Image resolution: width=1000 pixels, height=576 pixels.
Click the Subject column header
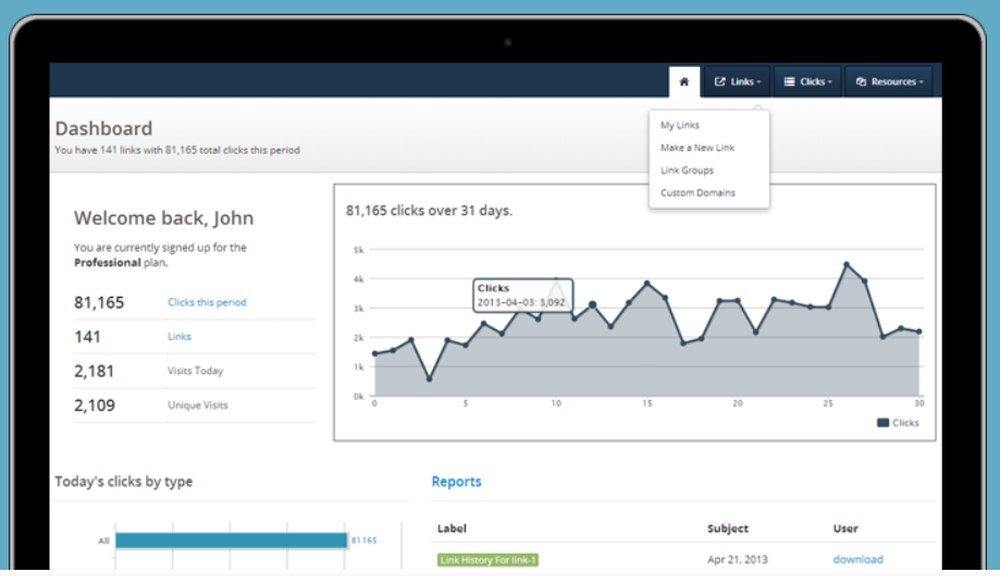coord(728,528)
